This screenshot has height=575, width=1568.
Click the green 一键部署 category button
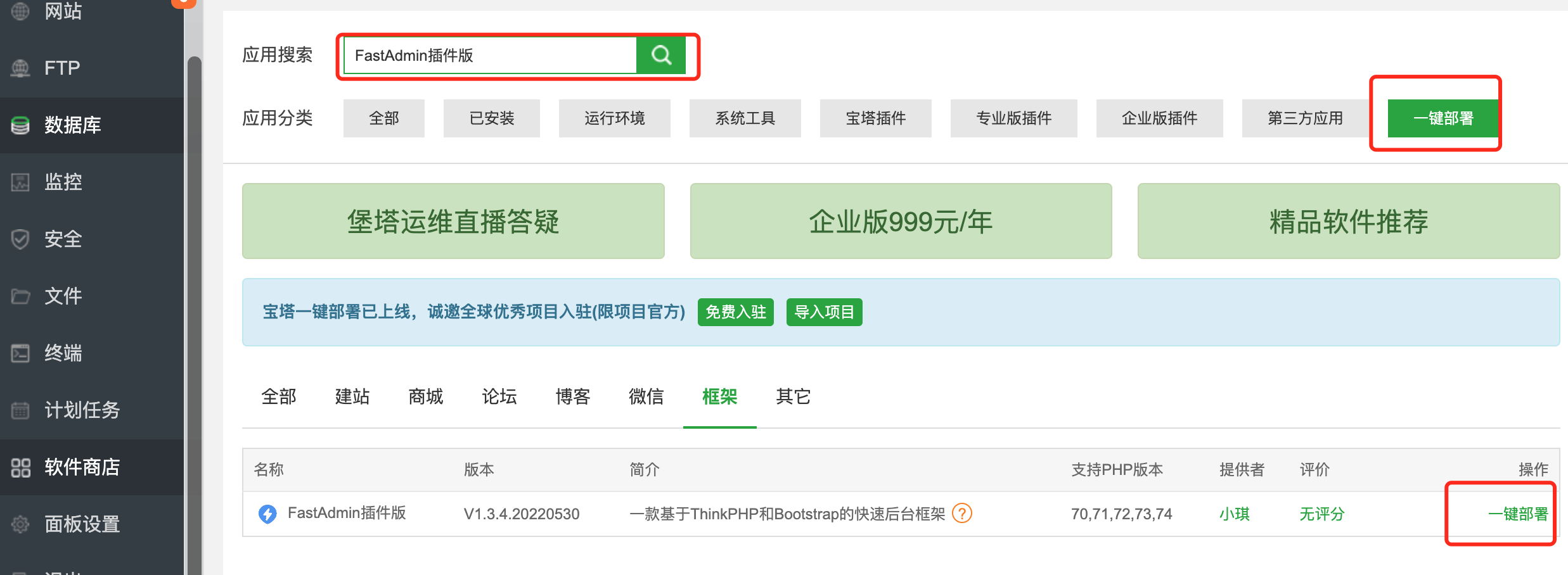point(1443,118)
